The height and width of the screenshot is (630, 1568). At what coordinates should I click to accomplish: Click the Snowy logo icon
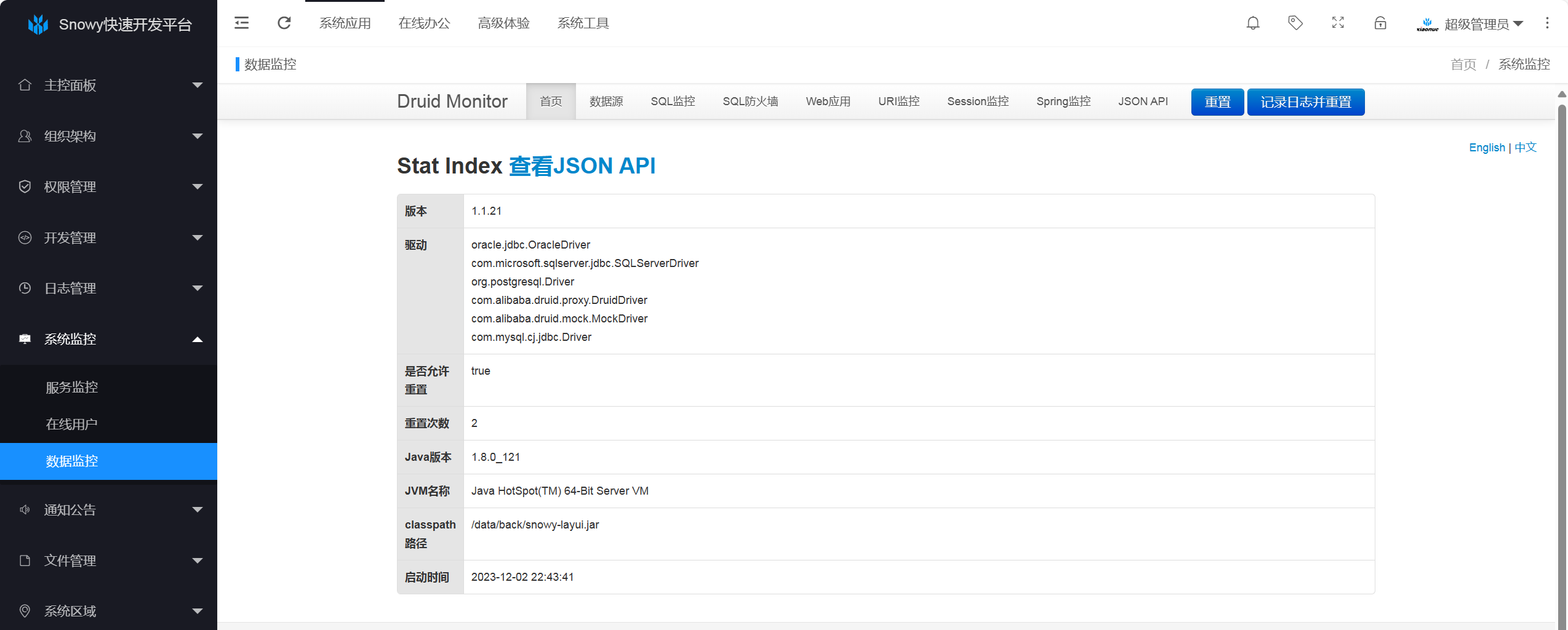[x=38, y=24]
